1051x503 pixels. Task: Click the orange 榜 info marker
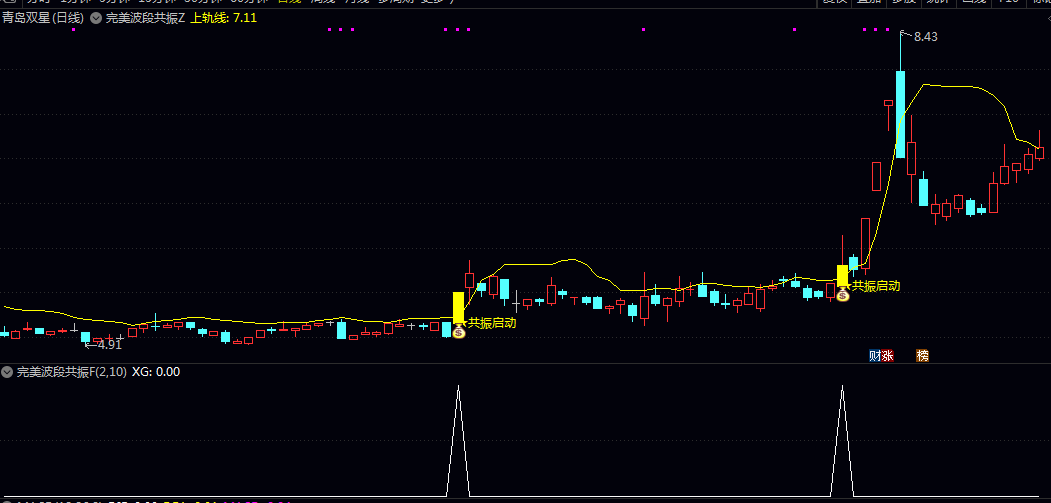point(922,356)
